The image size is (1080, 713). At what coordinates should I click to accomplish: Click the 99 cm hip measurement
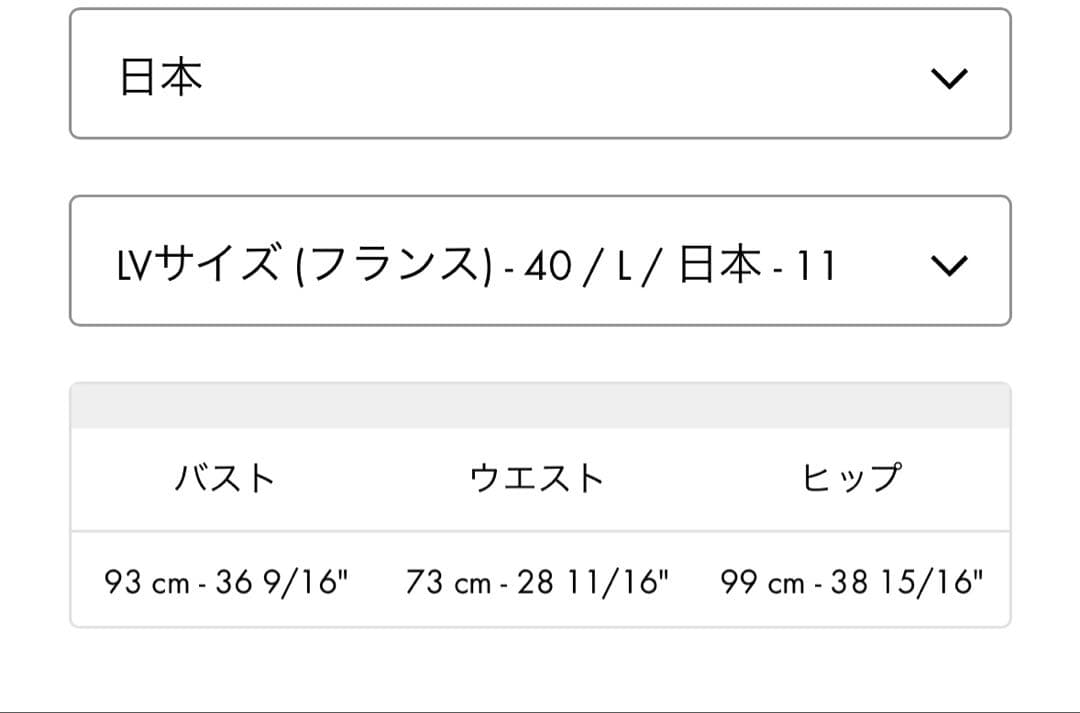pyautogui.click(x=762, y=581)
